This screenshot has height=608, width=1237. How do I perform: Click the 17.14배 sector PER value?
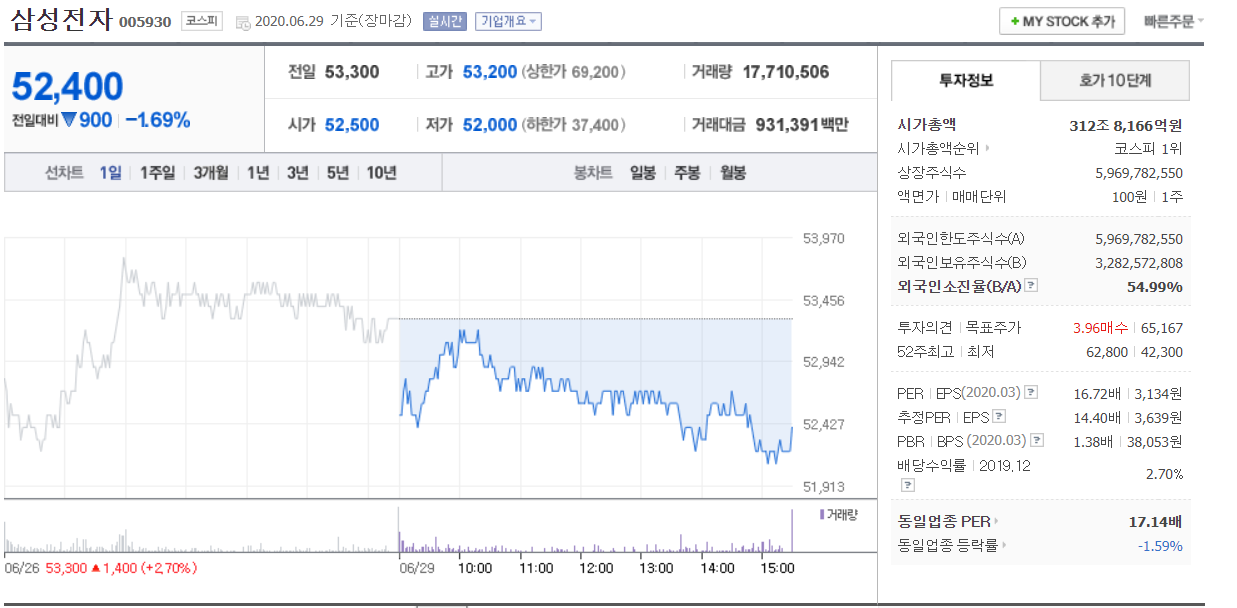pos(1155,521)
